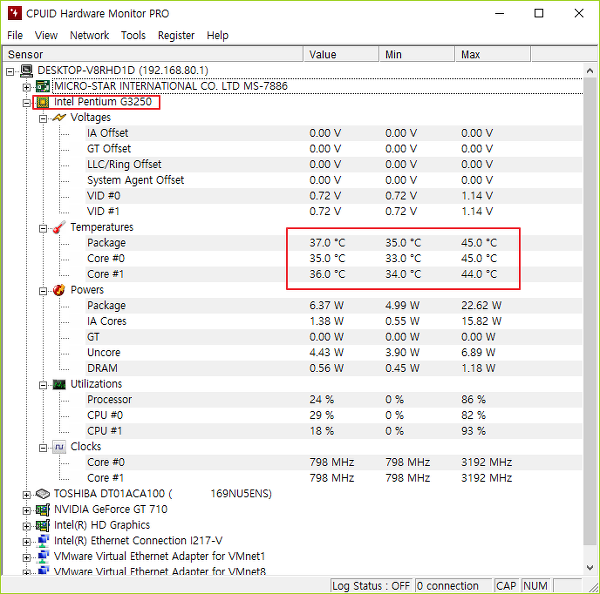Click the 3192 MHz max for Core #1 clock

tap(486, 478)
